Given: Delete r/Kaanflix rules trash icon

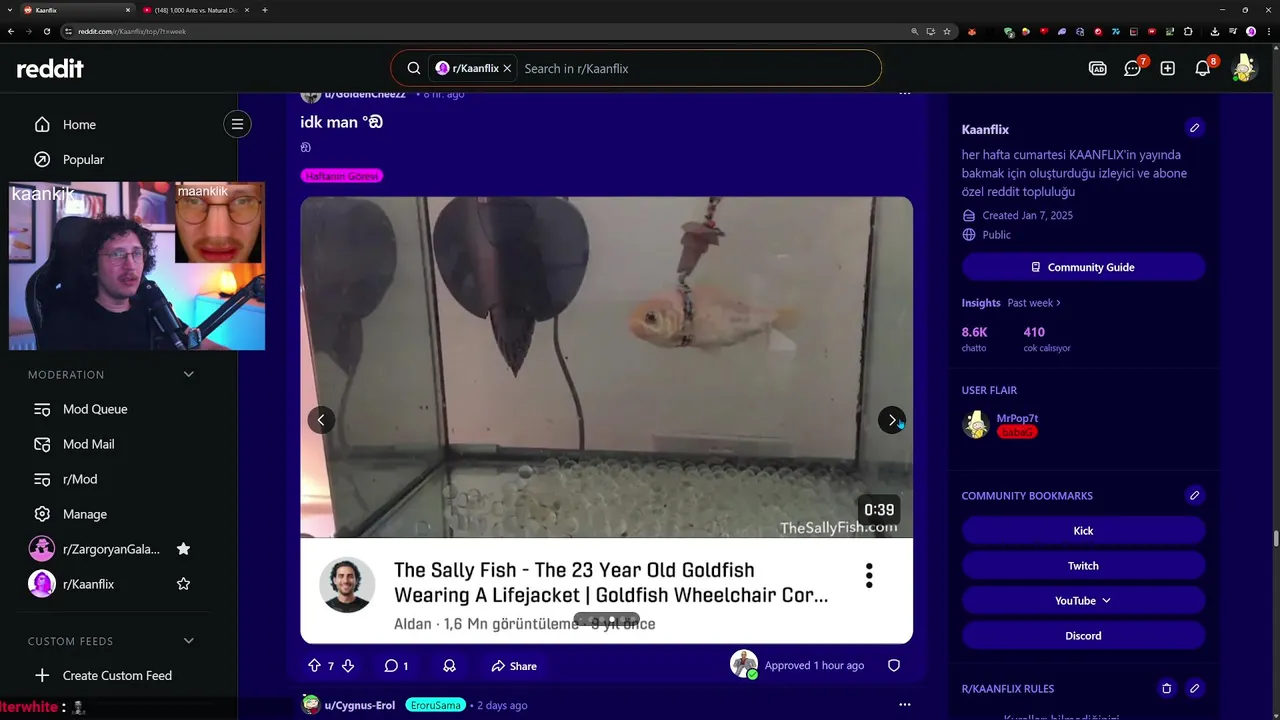Looking at the screenshot, I should click(x=1166, y=688).
